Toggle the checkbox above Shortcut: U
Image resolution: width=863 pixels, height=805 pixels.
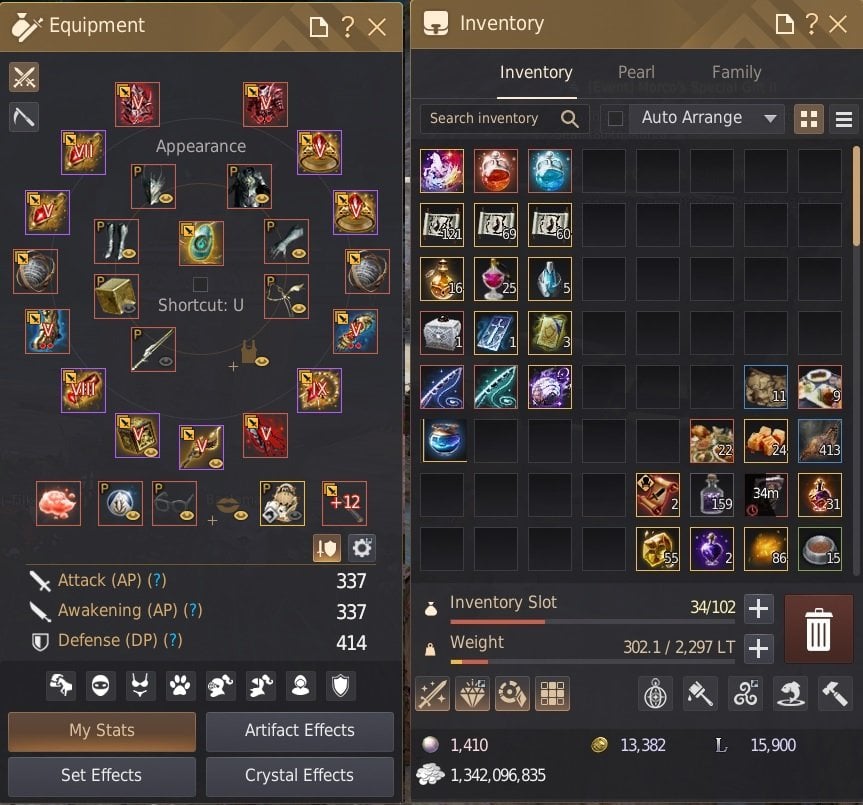[x=200, y=284]
